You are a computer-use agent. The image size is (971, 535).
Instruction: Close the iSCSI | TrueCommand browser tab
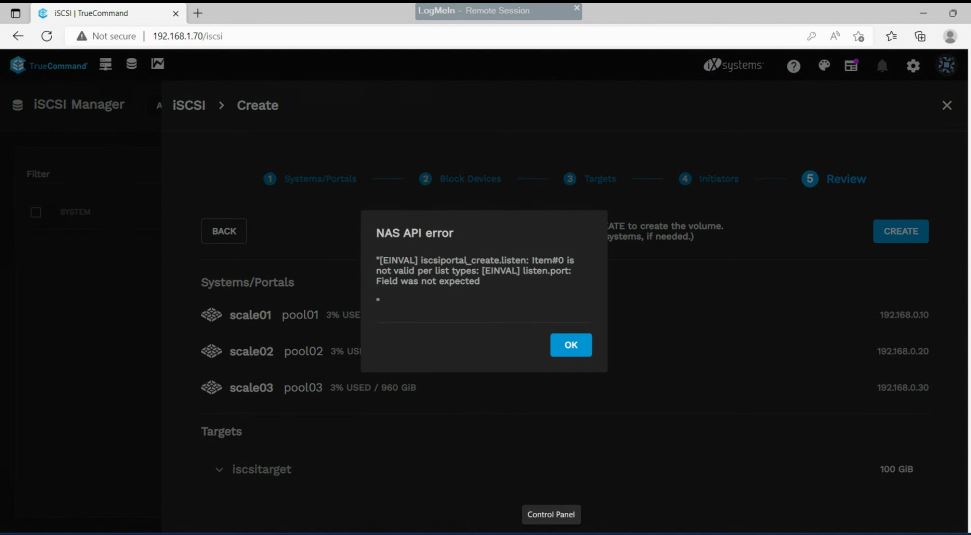click(x=175, y=13)
